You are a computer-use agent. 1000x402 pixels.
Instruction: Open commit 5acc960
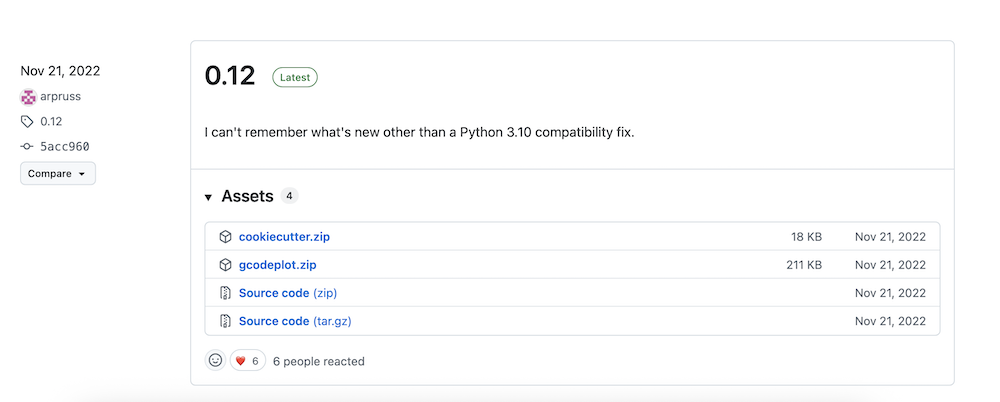64,146
